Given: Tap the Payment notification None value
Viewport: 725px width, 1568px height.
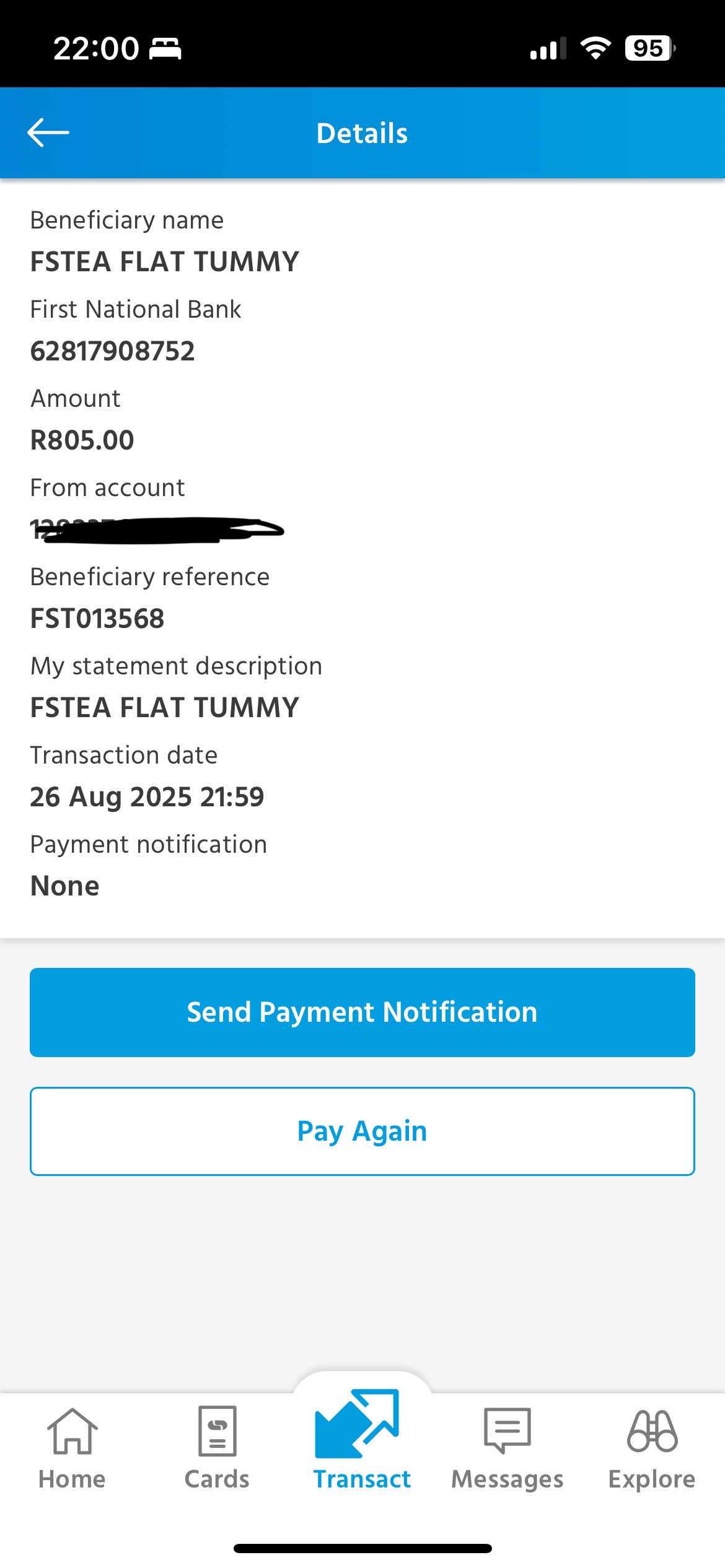Looking at the screenshot, I should click(64, 886).
